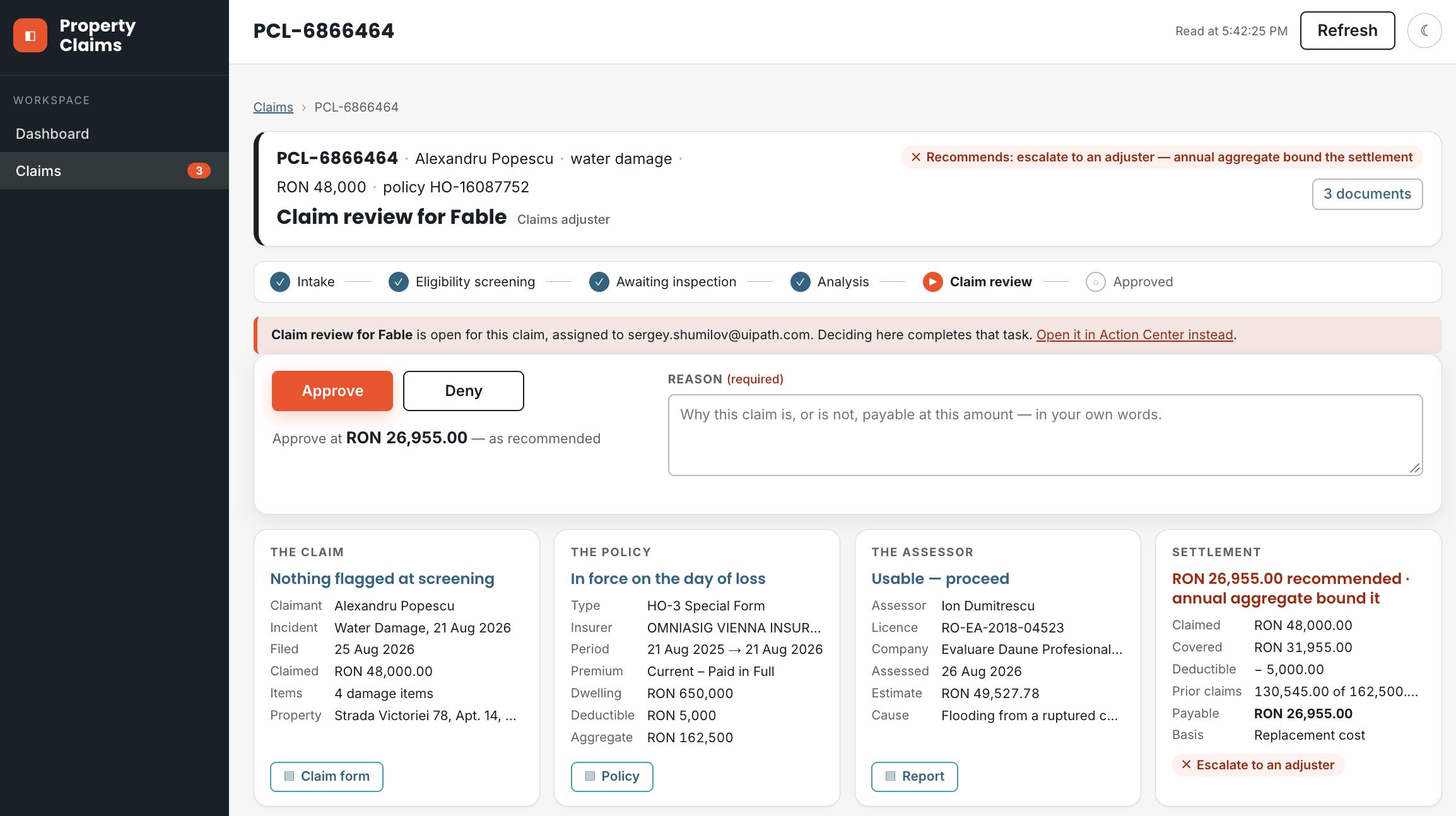Click the Property Claims logo icon
The width and height of the screenshot is (1456, 816).
tap(30, 35)
